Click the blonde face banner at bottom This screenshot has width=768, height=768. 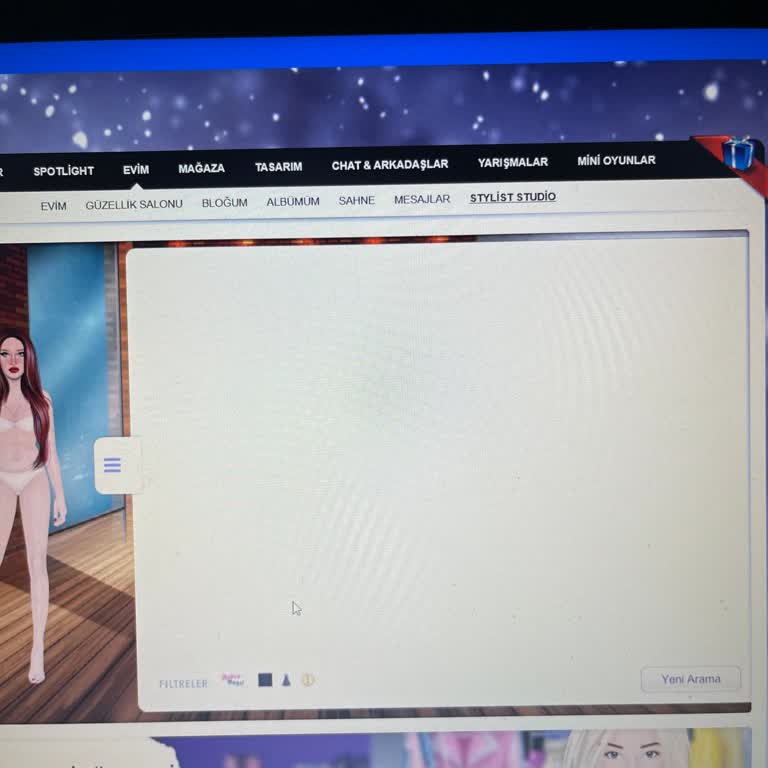(x=629, y=749)
